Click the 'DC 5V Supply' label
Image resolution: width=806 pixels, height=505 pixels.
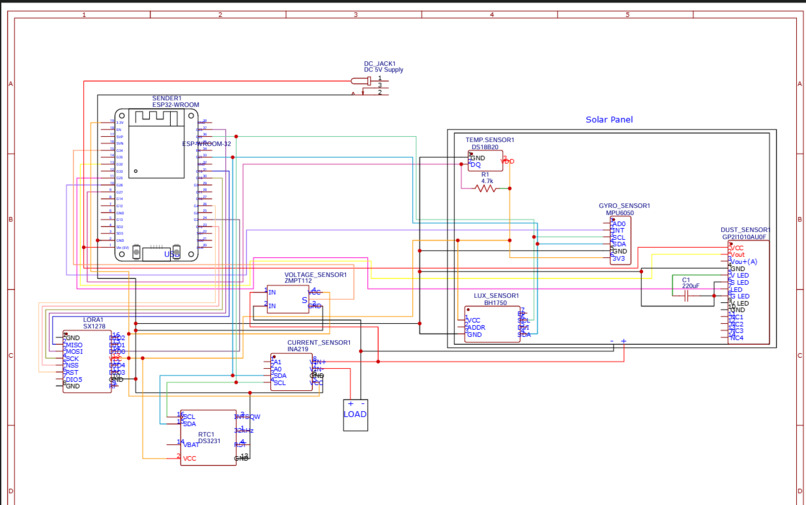tap(383, 70)
